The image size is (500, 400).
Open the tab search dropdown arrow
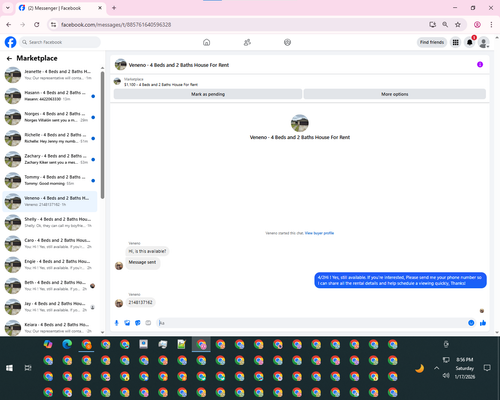8,8
